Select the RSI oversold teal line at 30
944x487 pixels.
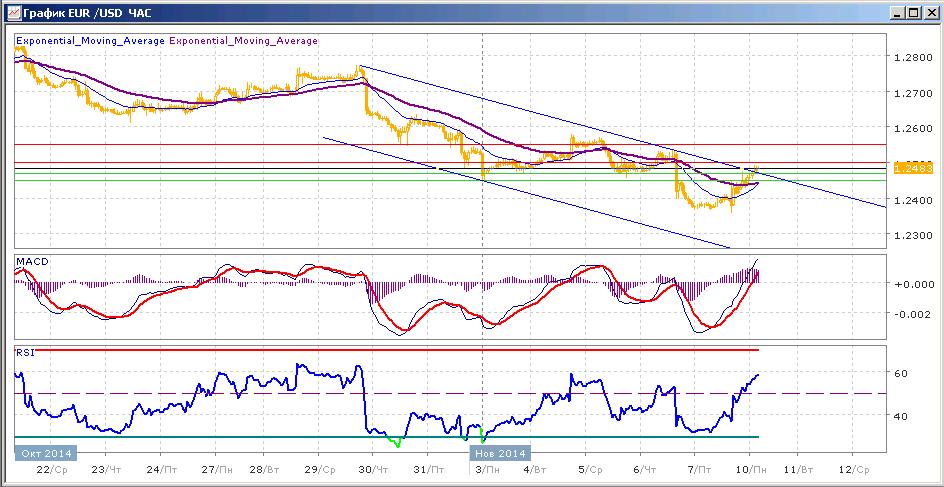[385, 436]
